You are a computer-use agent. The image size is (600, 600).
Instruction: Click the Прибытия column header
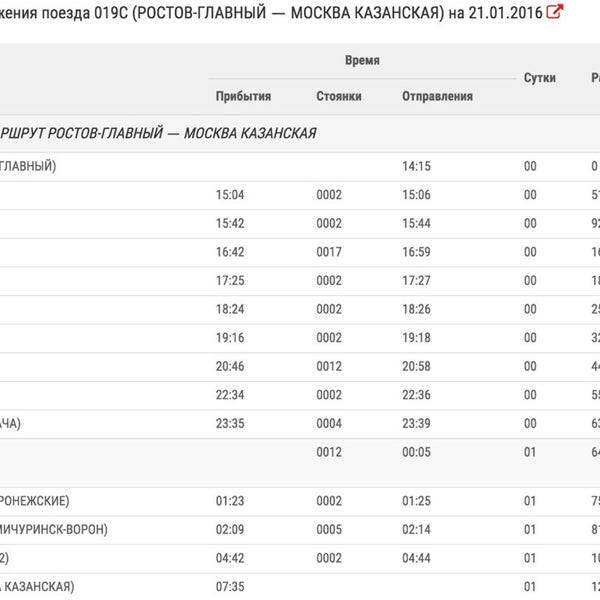[x=243, y=96]
